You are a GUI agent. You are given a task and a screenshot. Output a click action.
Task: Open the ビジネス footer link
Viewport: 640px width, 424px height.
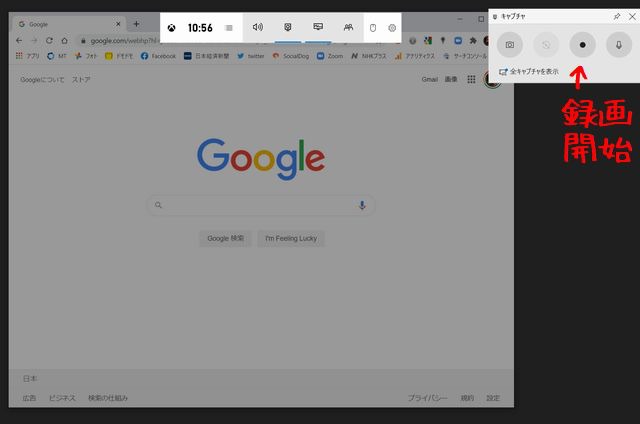62,398
